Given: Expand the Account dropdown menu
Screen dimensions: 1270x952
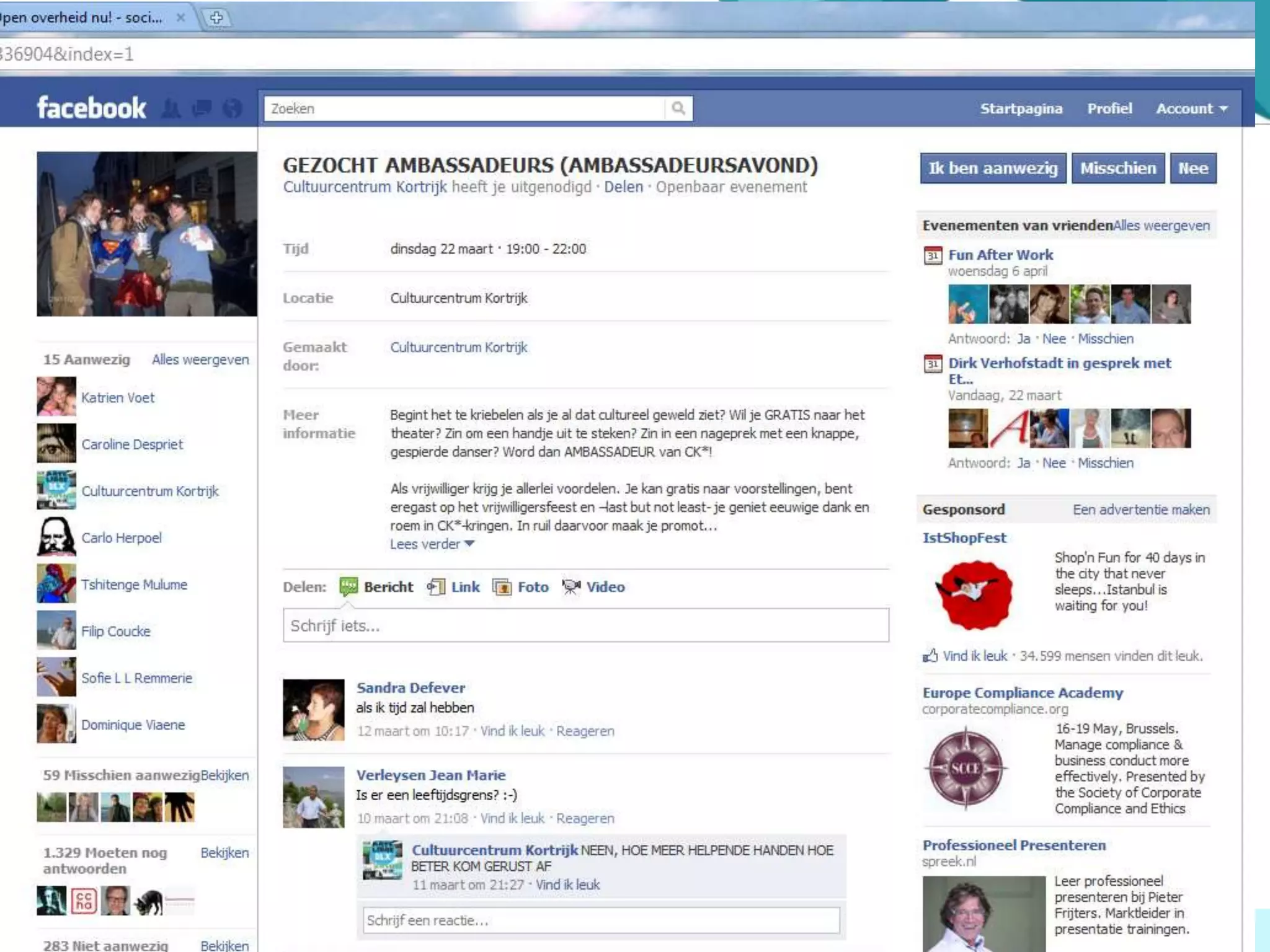Looking at the screenshot, I should 1191,108.
